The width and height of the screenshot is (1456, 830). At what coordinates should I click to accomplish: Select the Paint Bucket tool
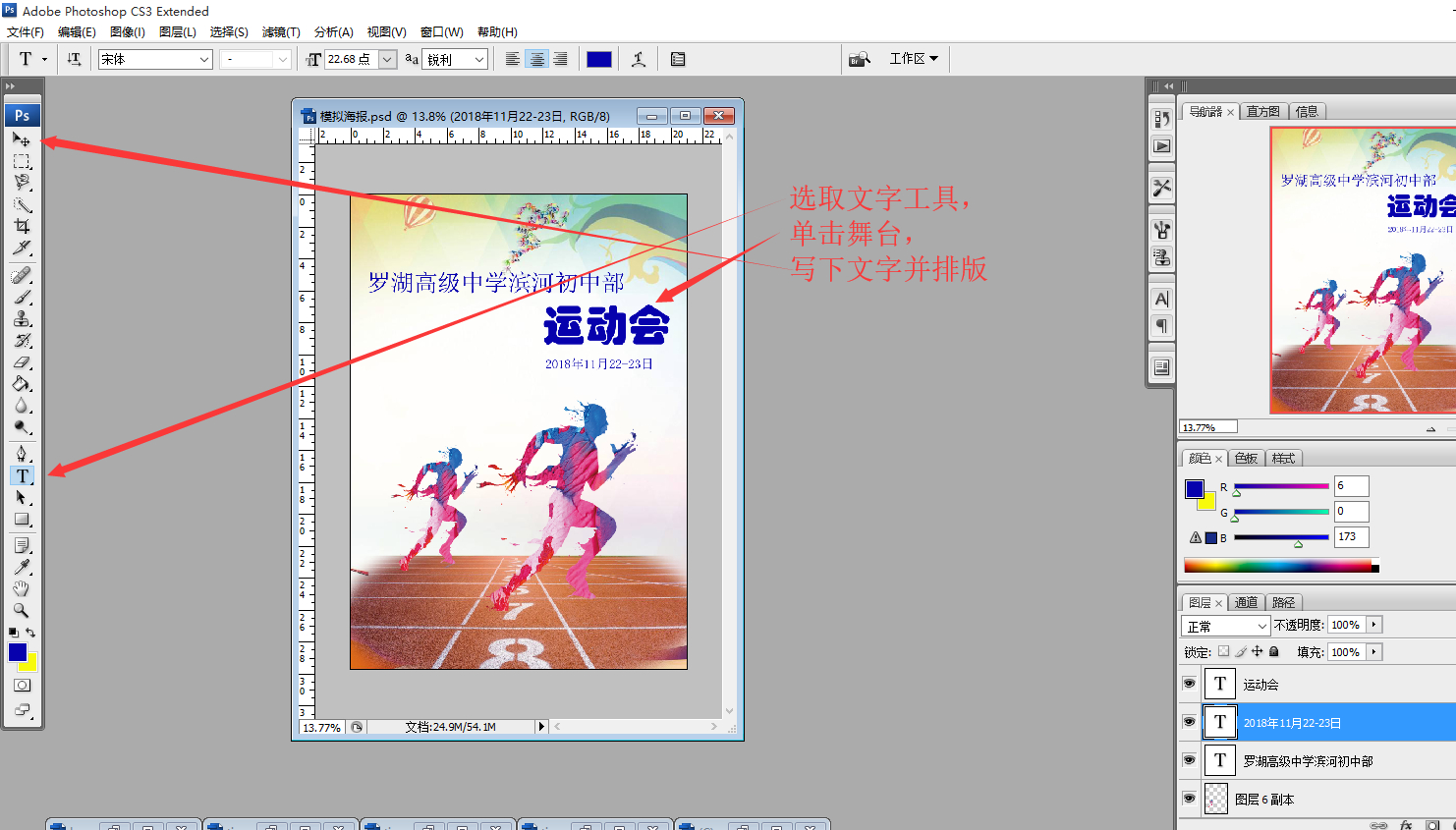tap(22, 383)
